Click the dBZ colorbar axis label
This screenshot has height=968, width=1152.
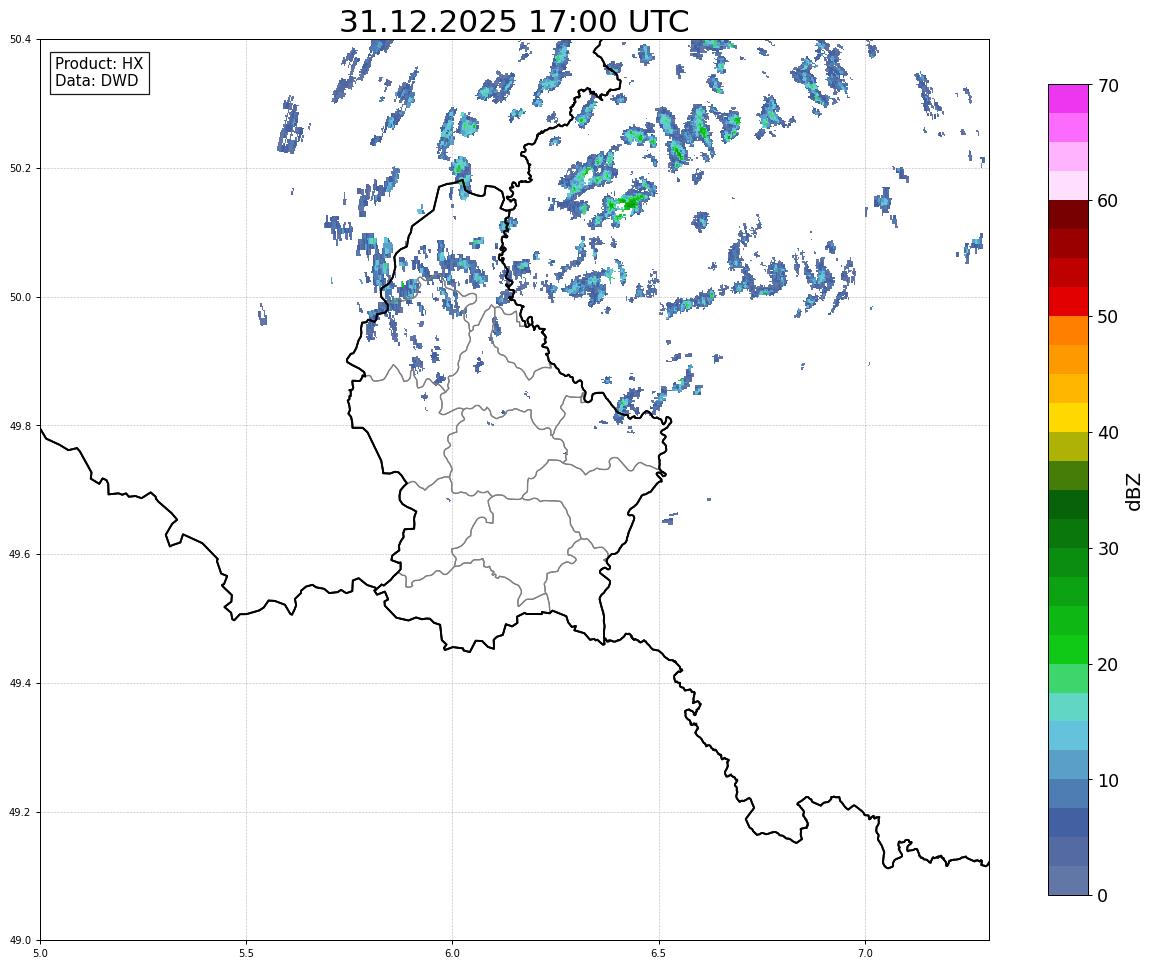[x=1134, y=491]
